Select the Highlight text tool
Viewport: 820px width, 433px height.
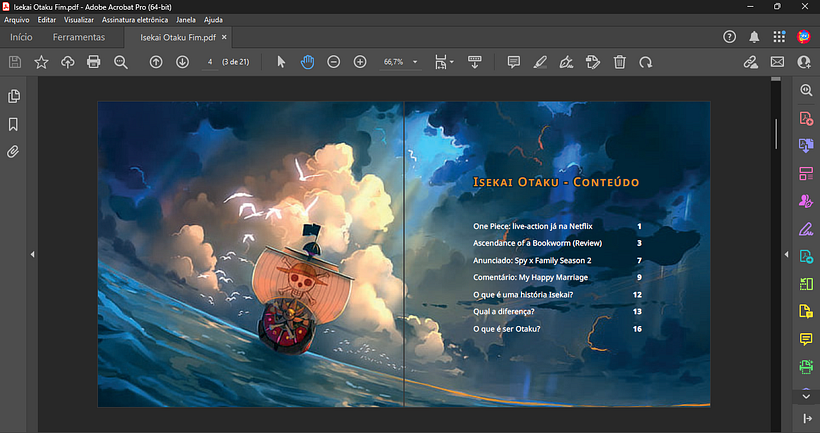[540, 62]
